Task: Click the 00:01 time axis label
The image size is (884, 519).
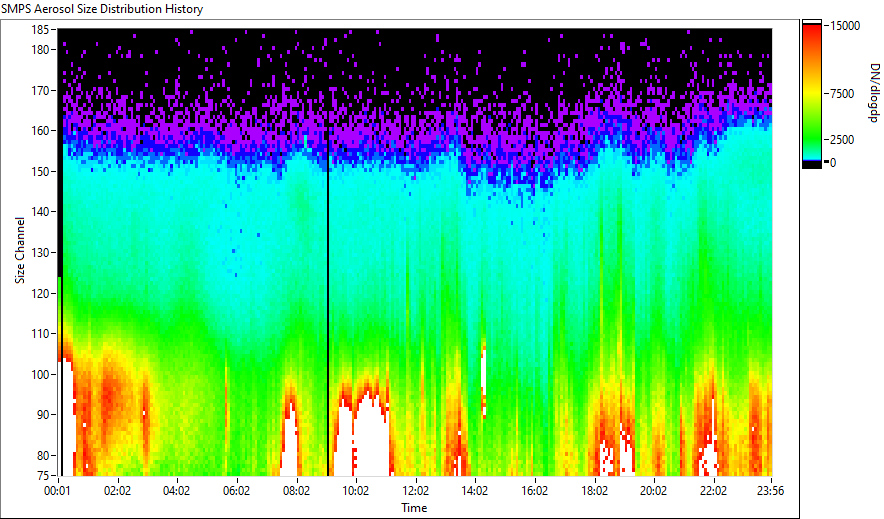Action: click(x=58, y=491)
